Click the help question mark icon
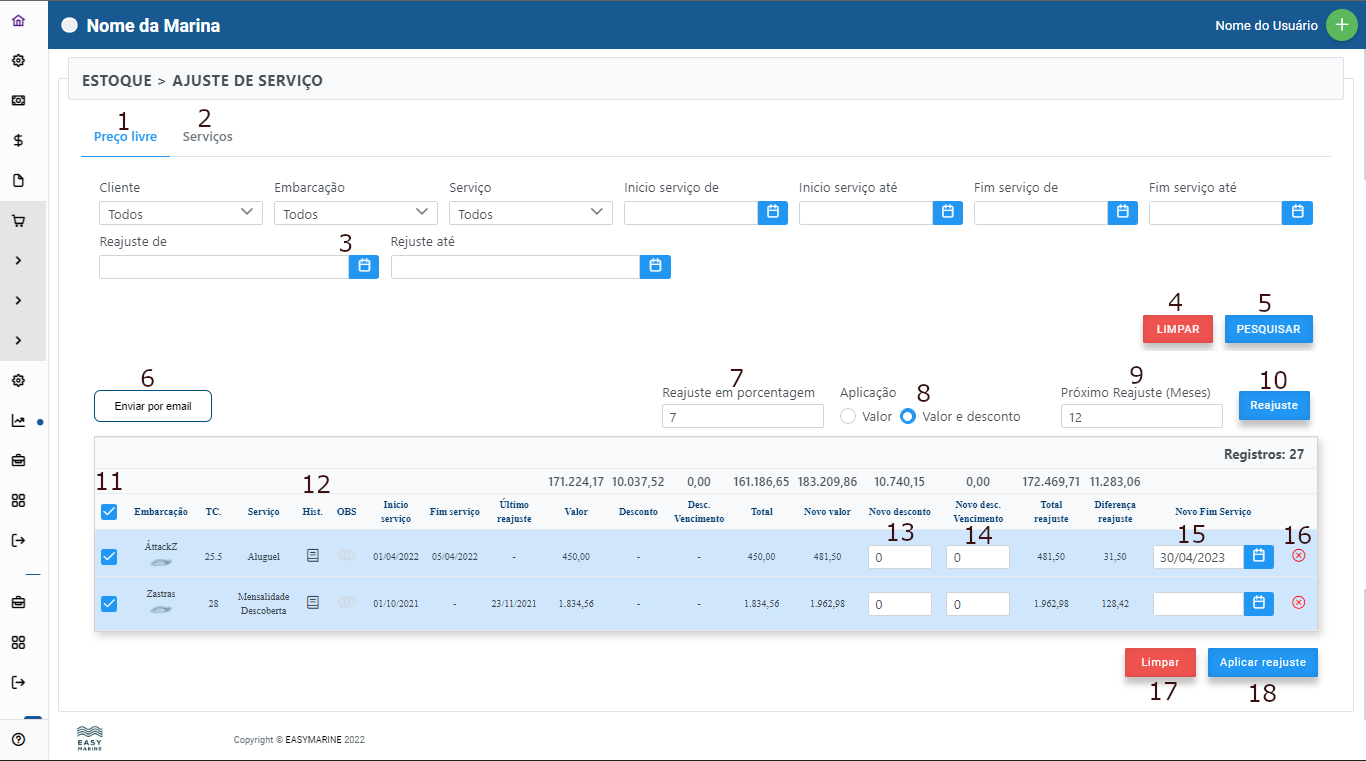This screenshot has height=761, width=1366. (x=18, y=740)
